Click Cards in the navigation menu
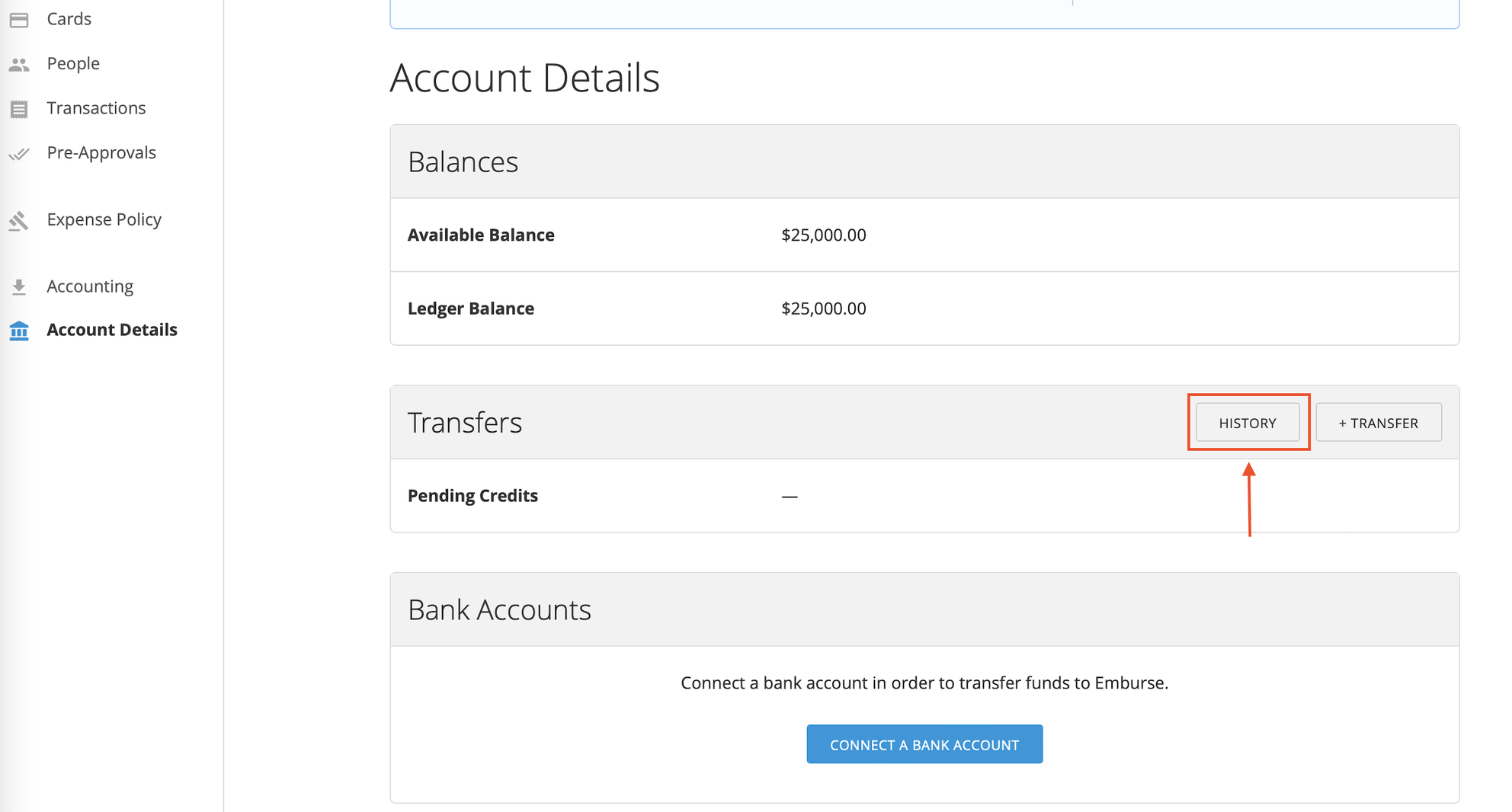This screenshot has height=812, width=1512. [x=69, y=19]
